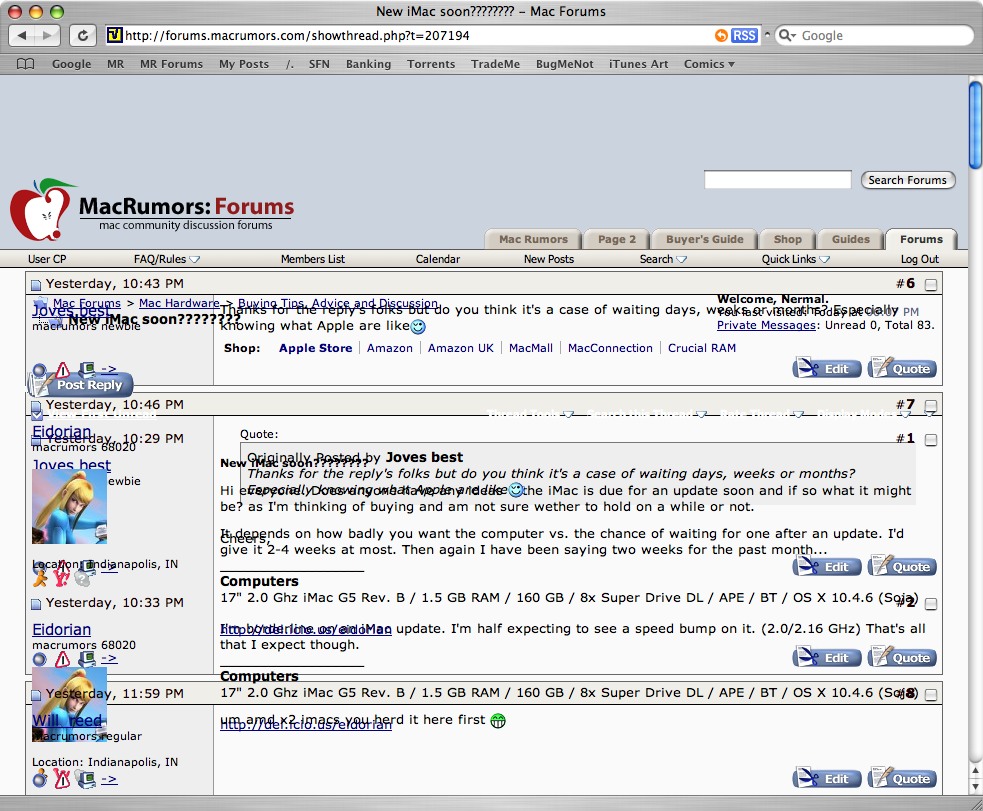The width and height of the screenshot is (983, 811).
Task: Click the blue RSS badge in address bar
Action: pos(744,36)
